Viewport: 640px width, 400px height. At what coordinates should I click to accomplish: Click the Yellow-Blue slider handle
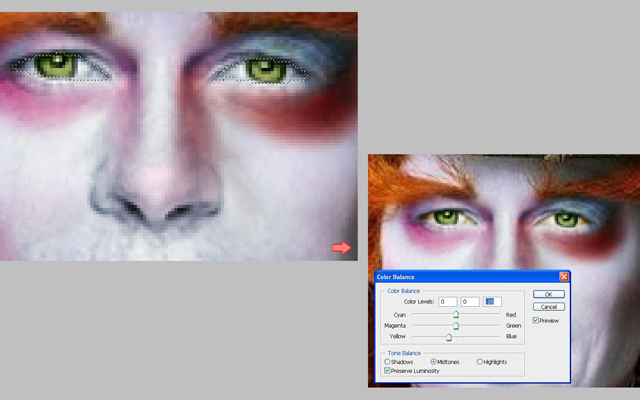tap(449, 337)
